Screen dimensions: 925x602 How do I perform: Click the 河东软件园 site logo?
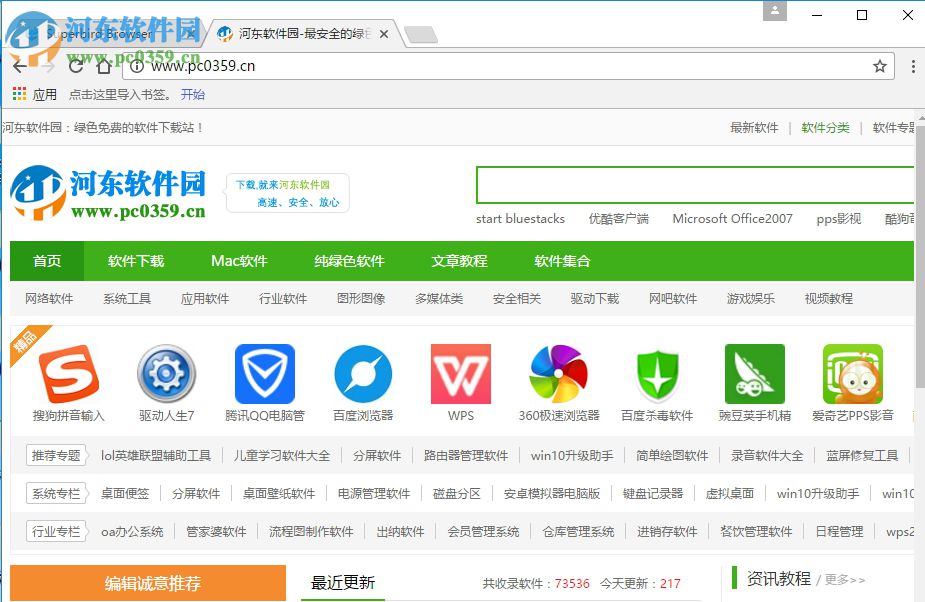(x=108, y=193)
